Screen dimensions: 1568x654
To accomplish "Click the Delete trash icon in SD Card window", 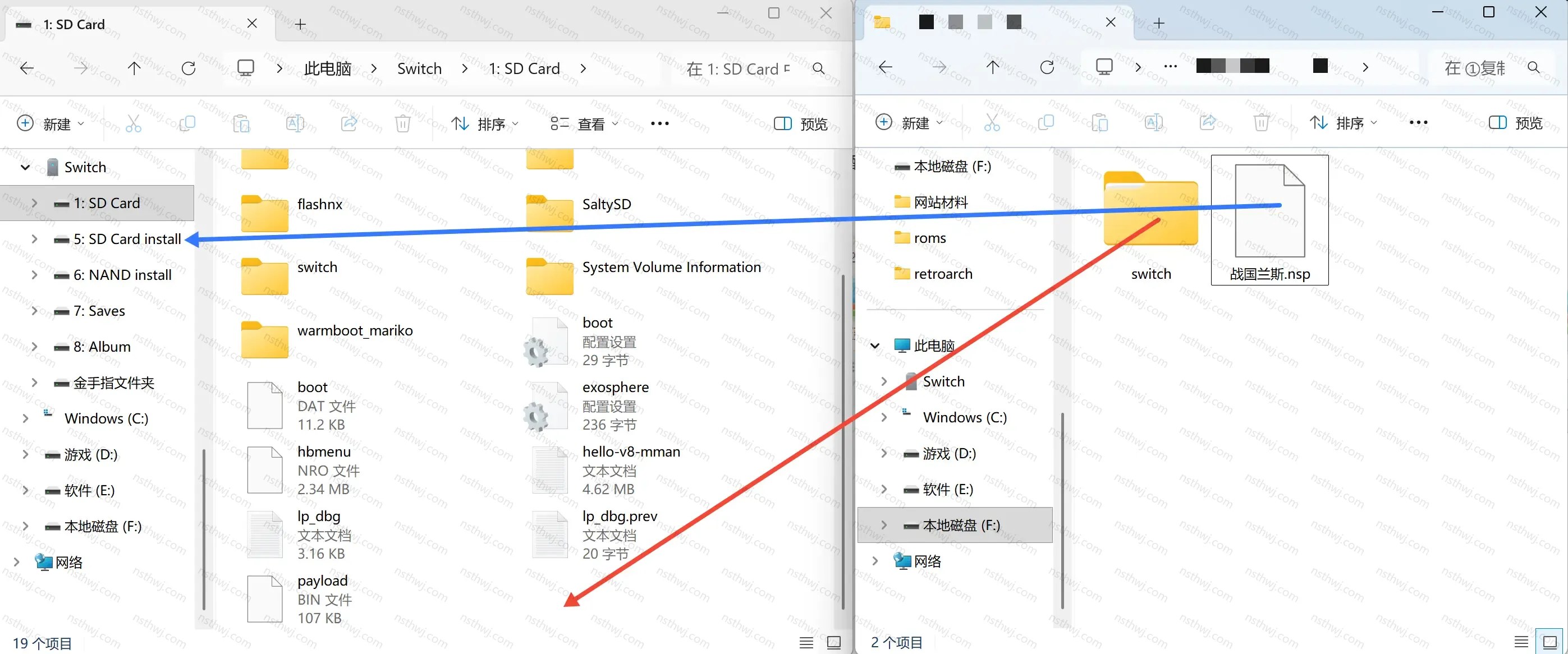I will (402, 123).
